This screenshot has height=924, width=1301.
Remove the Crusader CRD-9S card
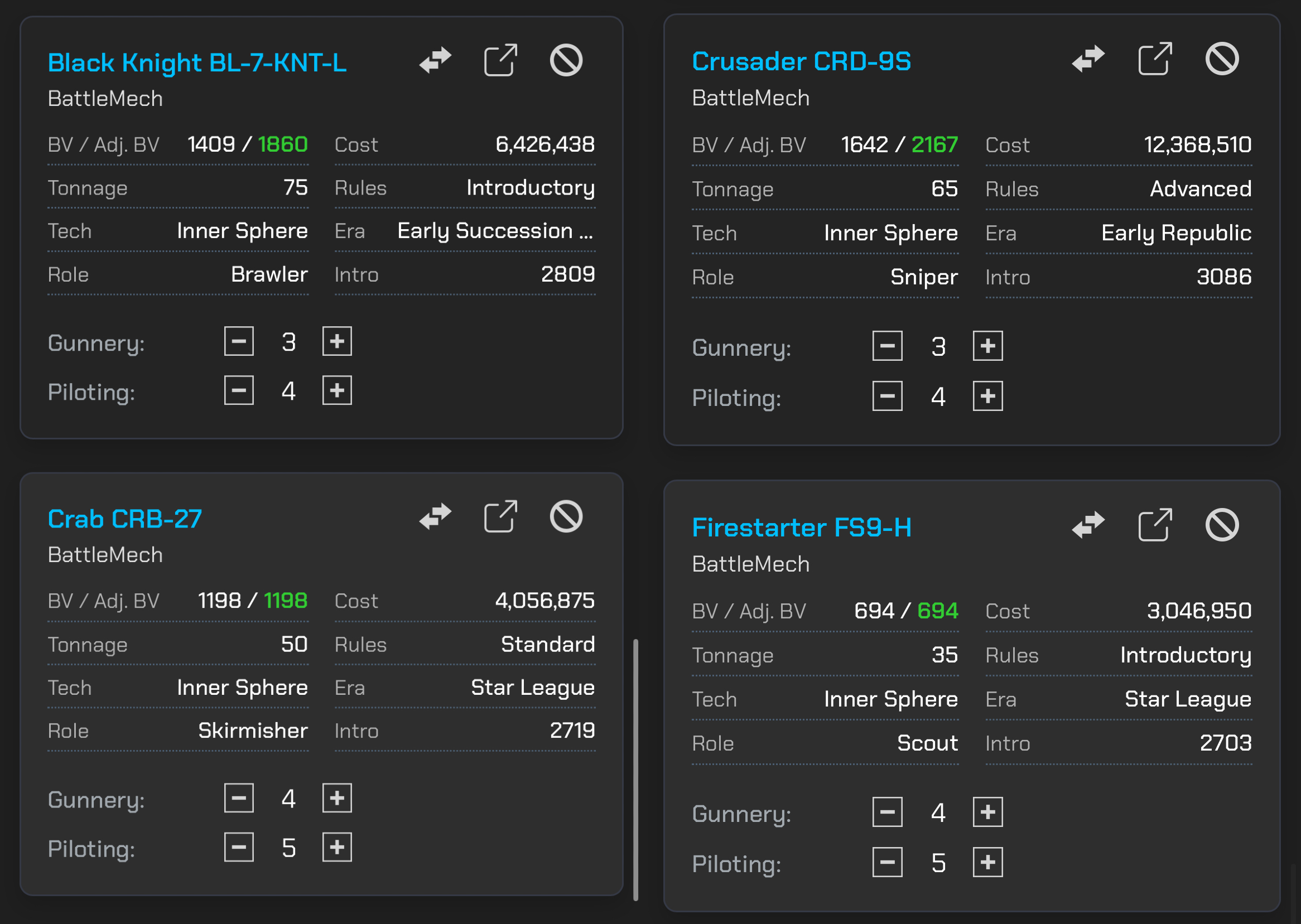pos(1222,59)
